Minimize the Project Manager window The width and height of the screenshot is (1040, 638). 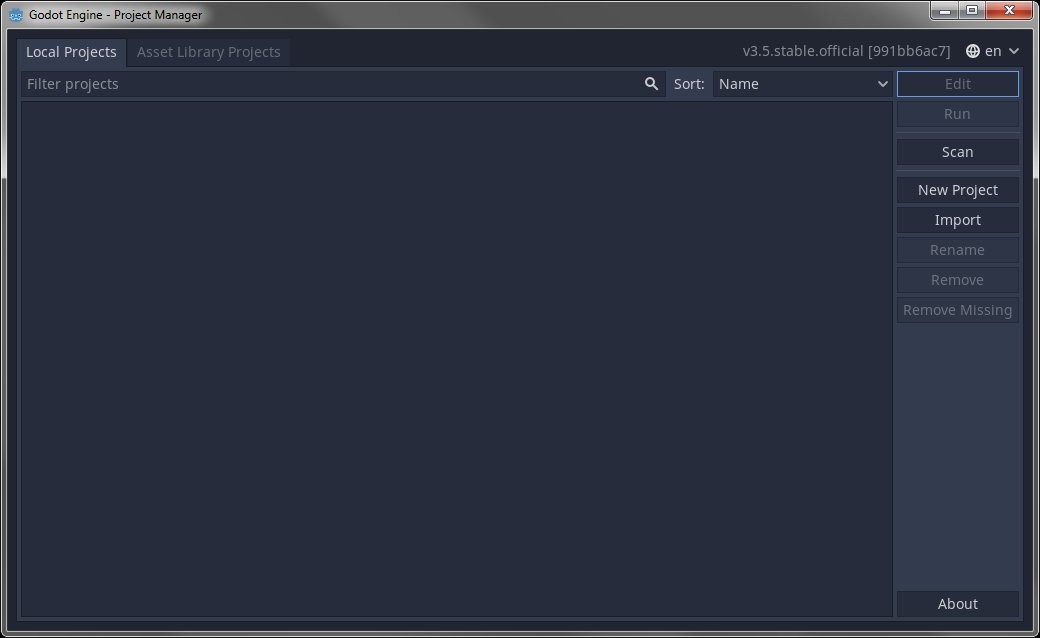tap(944, 10)
